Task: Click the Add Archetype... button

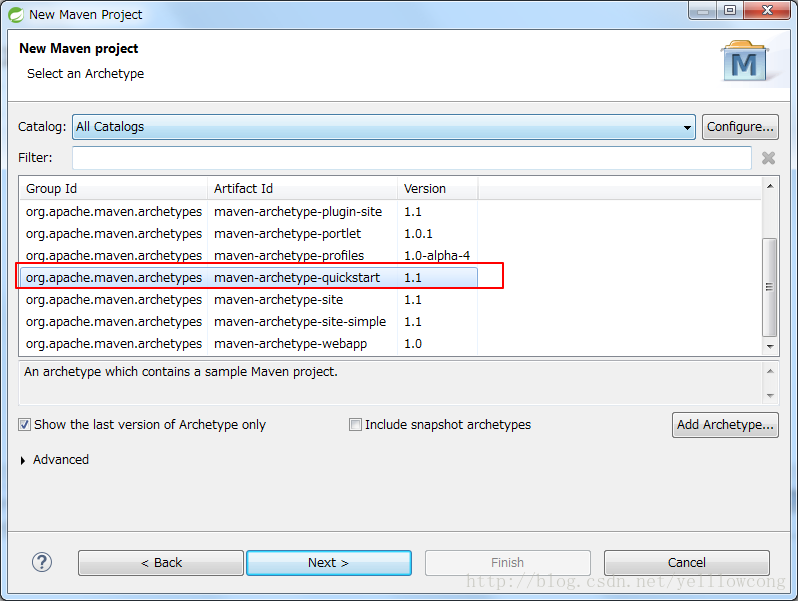Action: click(725, 425)
